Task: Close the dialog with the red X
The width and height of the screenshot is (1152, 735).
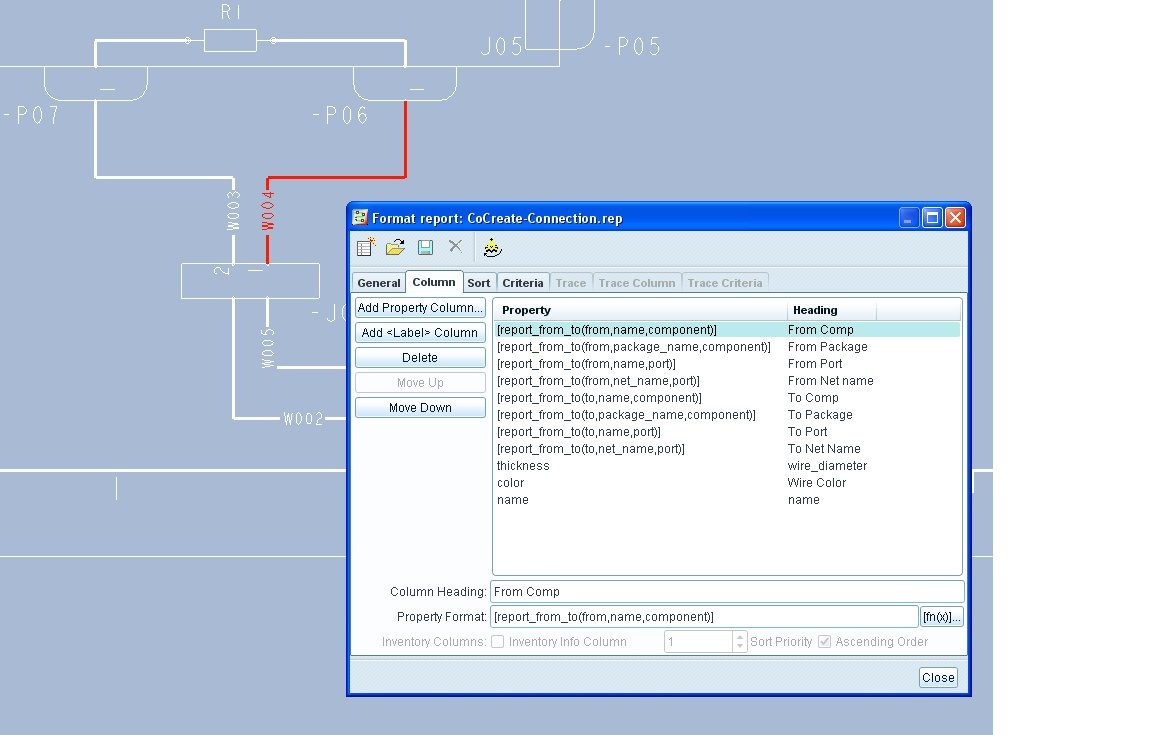Action: pos(955,218)
